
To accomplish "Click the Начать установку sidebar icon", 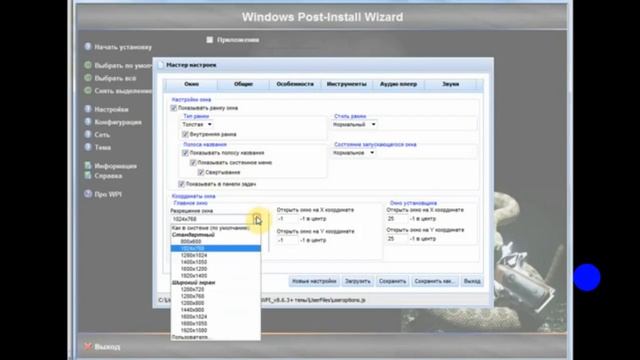I will point(88,47).
